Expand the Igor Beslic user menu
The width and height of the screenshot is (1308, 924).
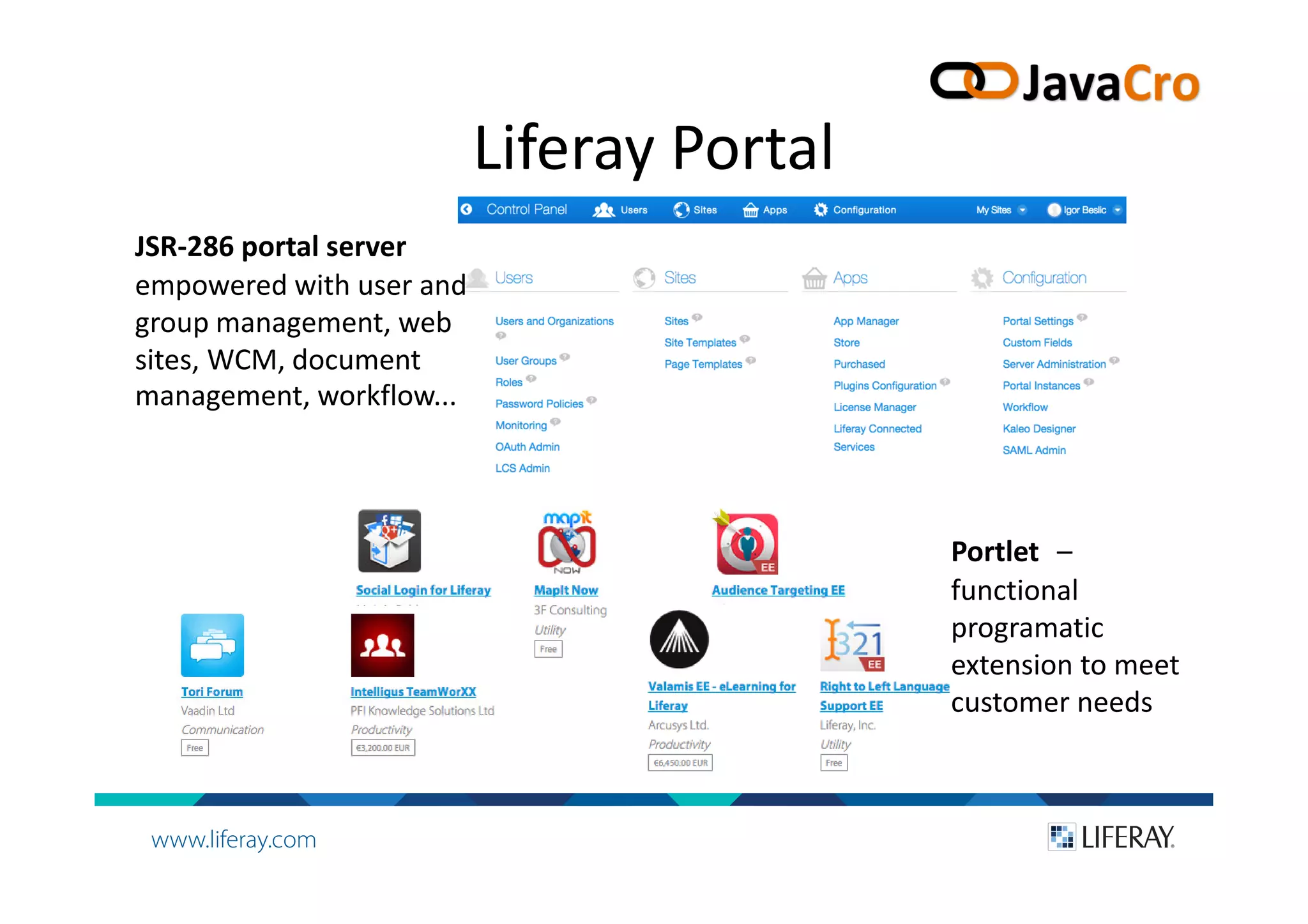(x=1085, y=210)
